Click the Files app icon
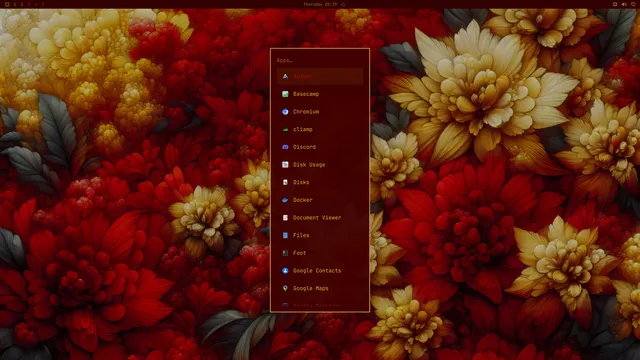The image size is (640, 360). point(285,235)
